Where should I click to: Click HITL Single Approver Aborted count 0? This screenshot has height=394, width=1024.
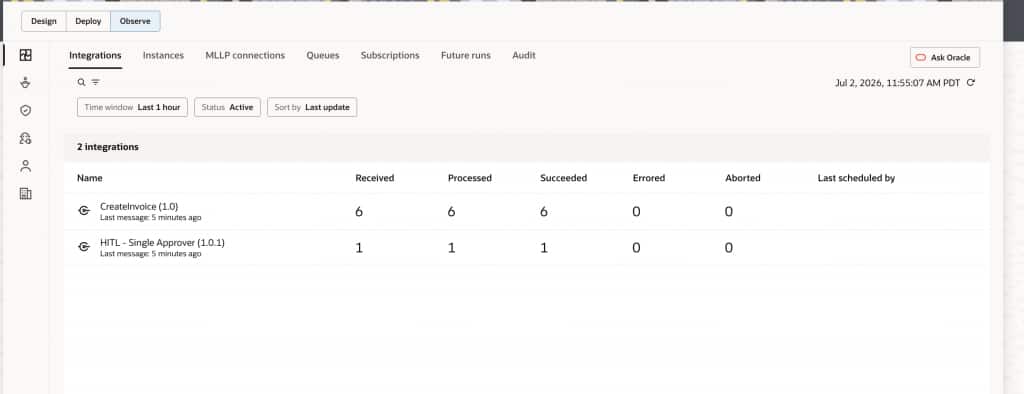729,248
